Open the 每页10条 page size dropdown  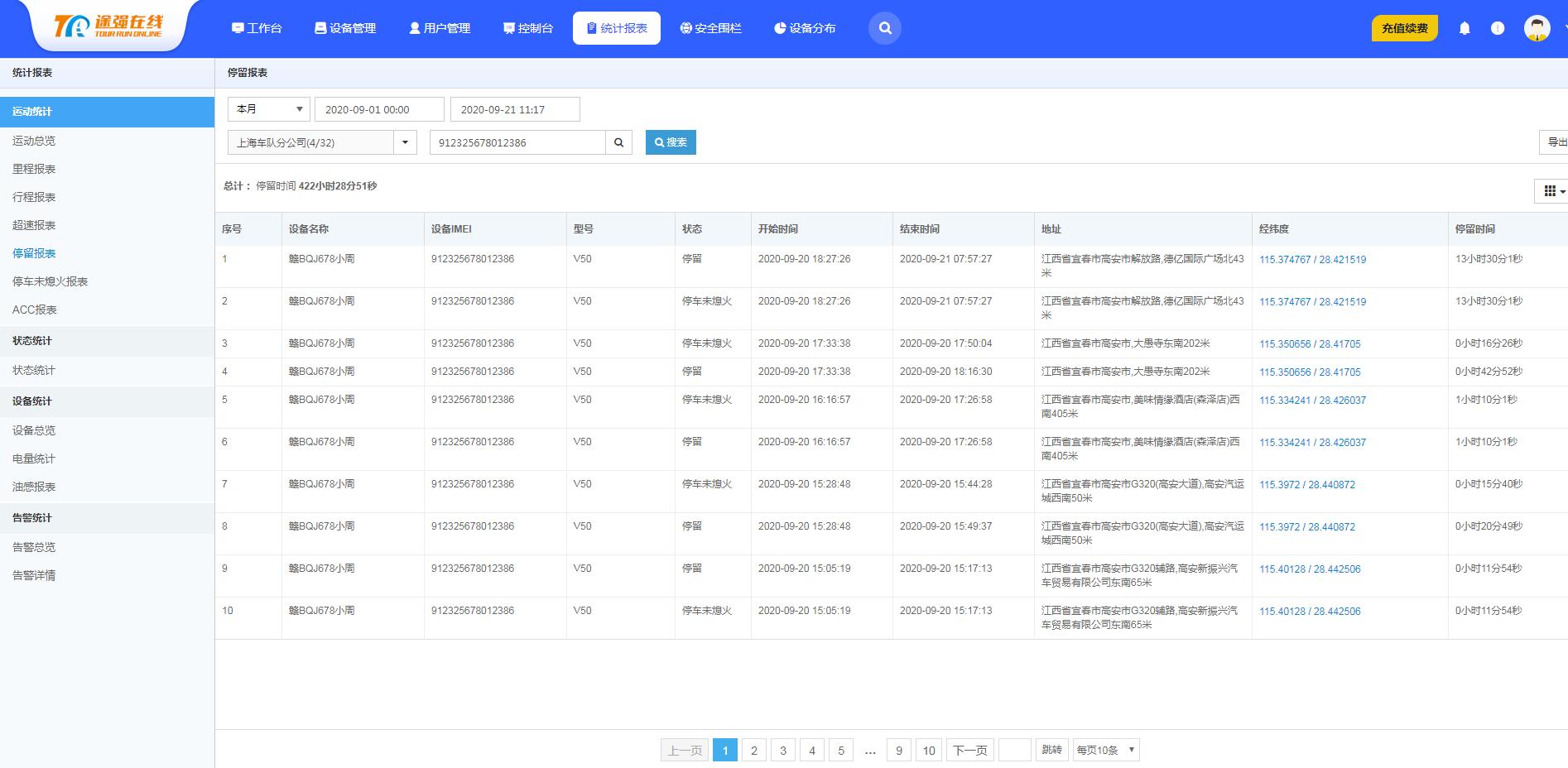[1107, 750]
